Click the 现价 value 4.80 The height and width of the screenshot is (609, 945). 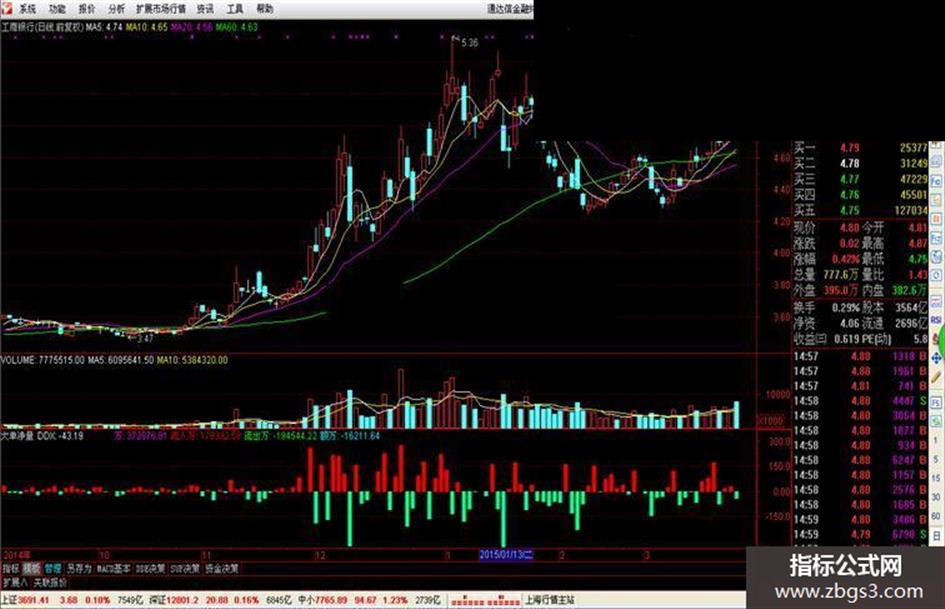pyautogui.click(x=850, y=228)
